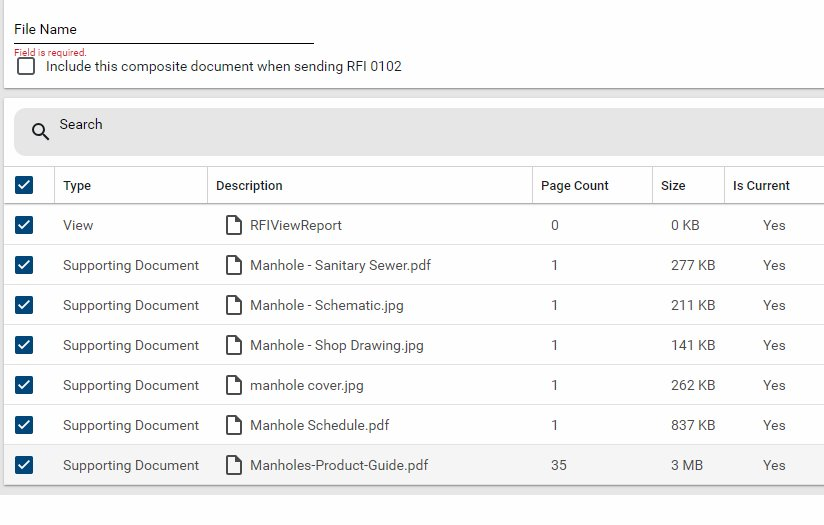Toggle the select-all checkbox in table header

pos(24,185)
